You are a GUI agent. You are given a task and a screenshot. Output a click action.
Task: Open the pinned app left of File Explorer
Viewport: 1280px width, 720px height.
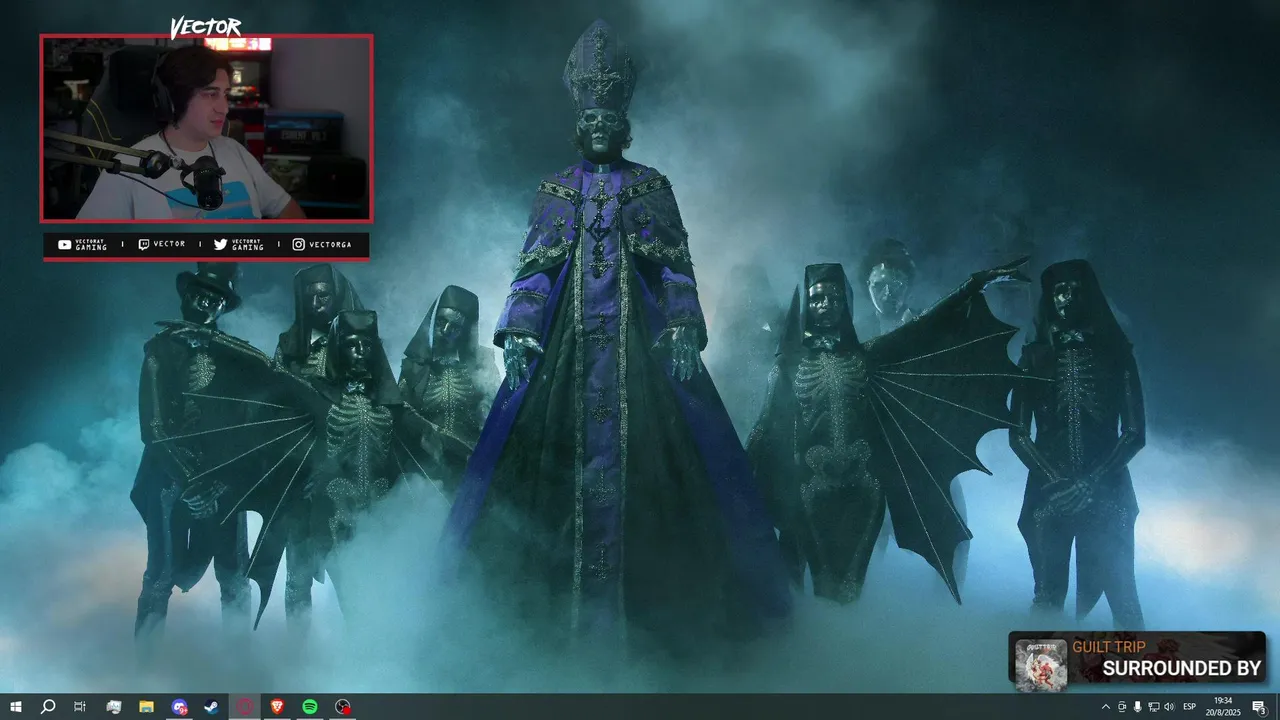pos(113,707)
